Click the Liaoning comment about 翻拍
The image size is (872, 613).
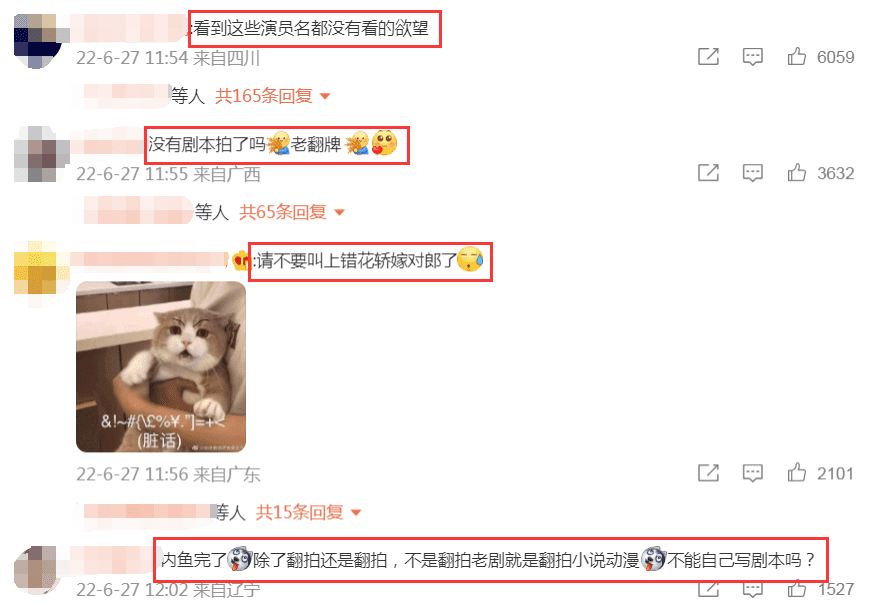coord(488,560)
